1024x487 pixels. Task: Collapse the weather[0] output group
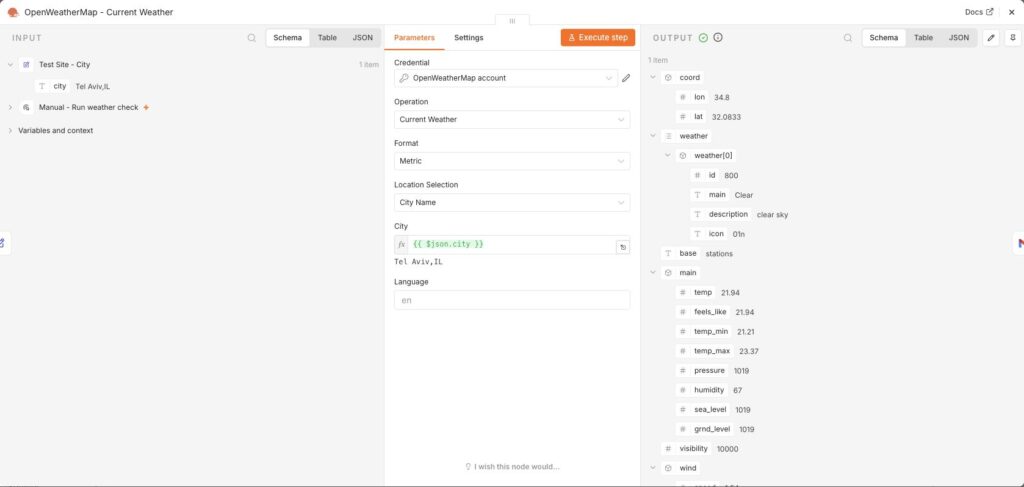[667, 155]
